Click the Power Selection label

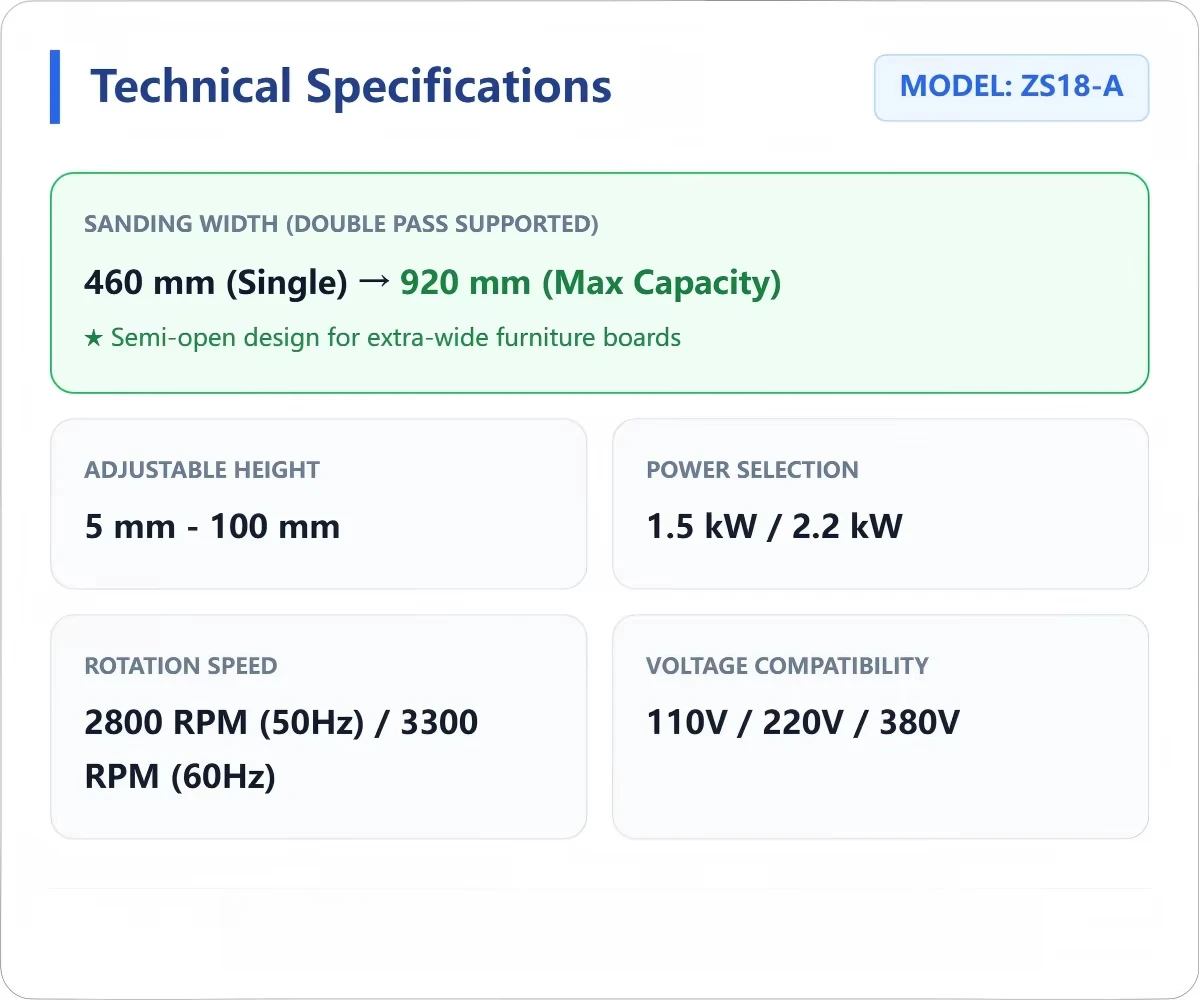click(x=752, y=470)
